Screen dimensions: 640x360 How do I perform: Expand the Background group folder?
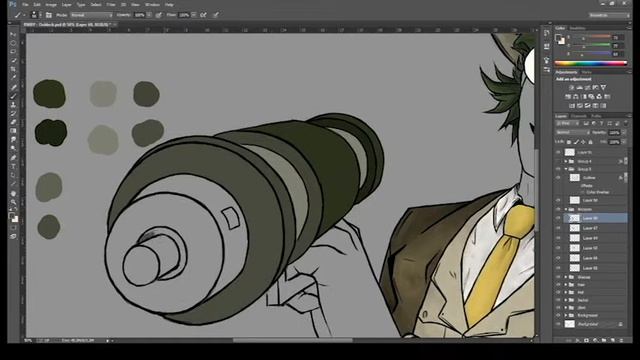[x=566, y=316]
